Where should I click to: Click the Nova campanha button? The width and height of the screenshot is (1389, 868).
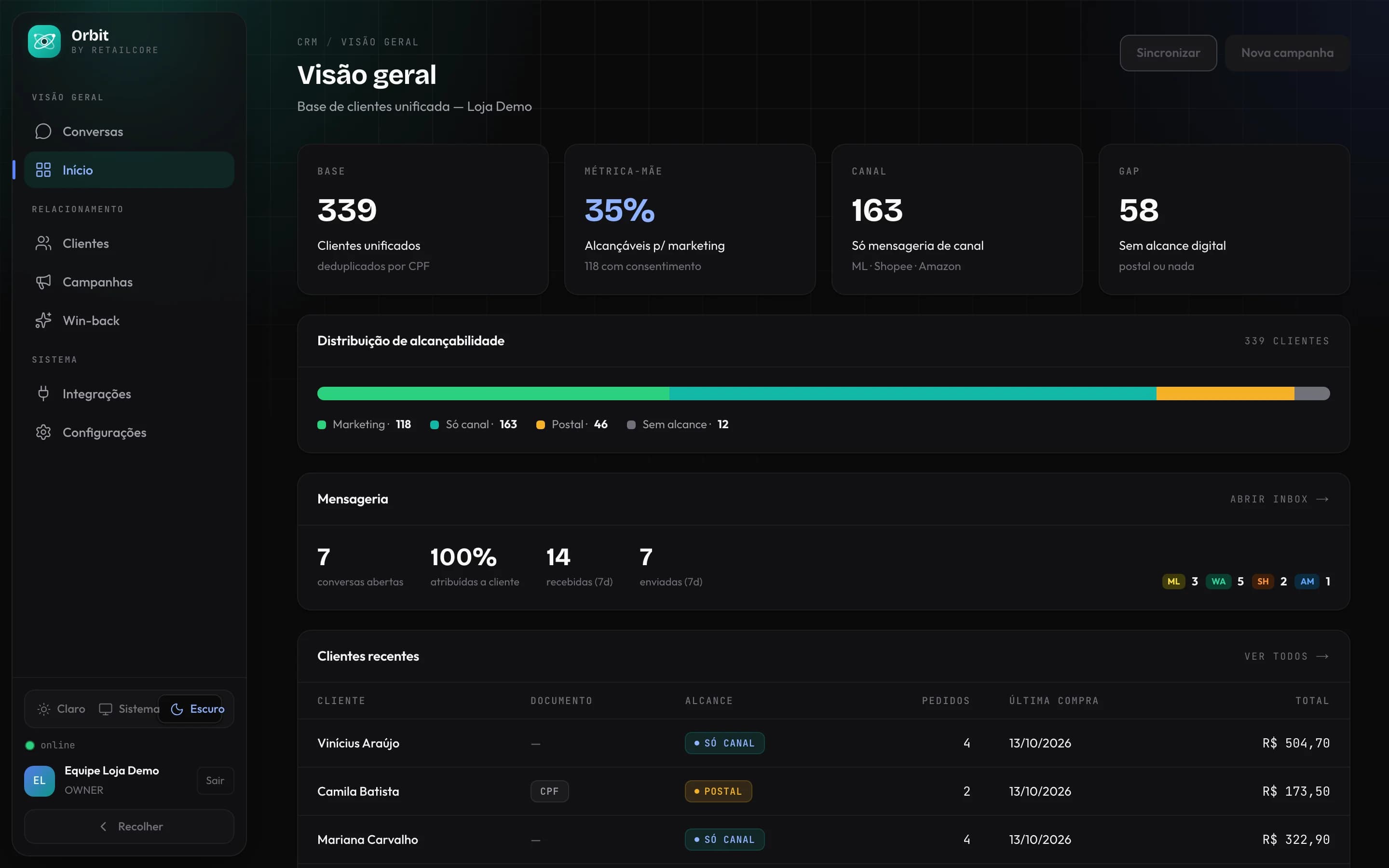click(x=1287, y=53)
